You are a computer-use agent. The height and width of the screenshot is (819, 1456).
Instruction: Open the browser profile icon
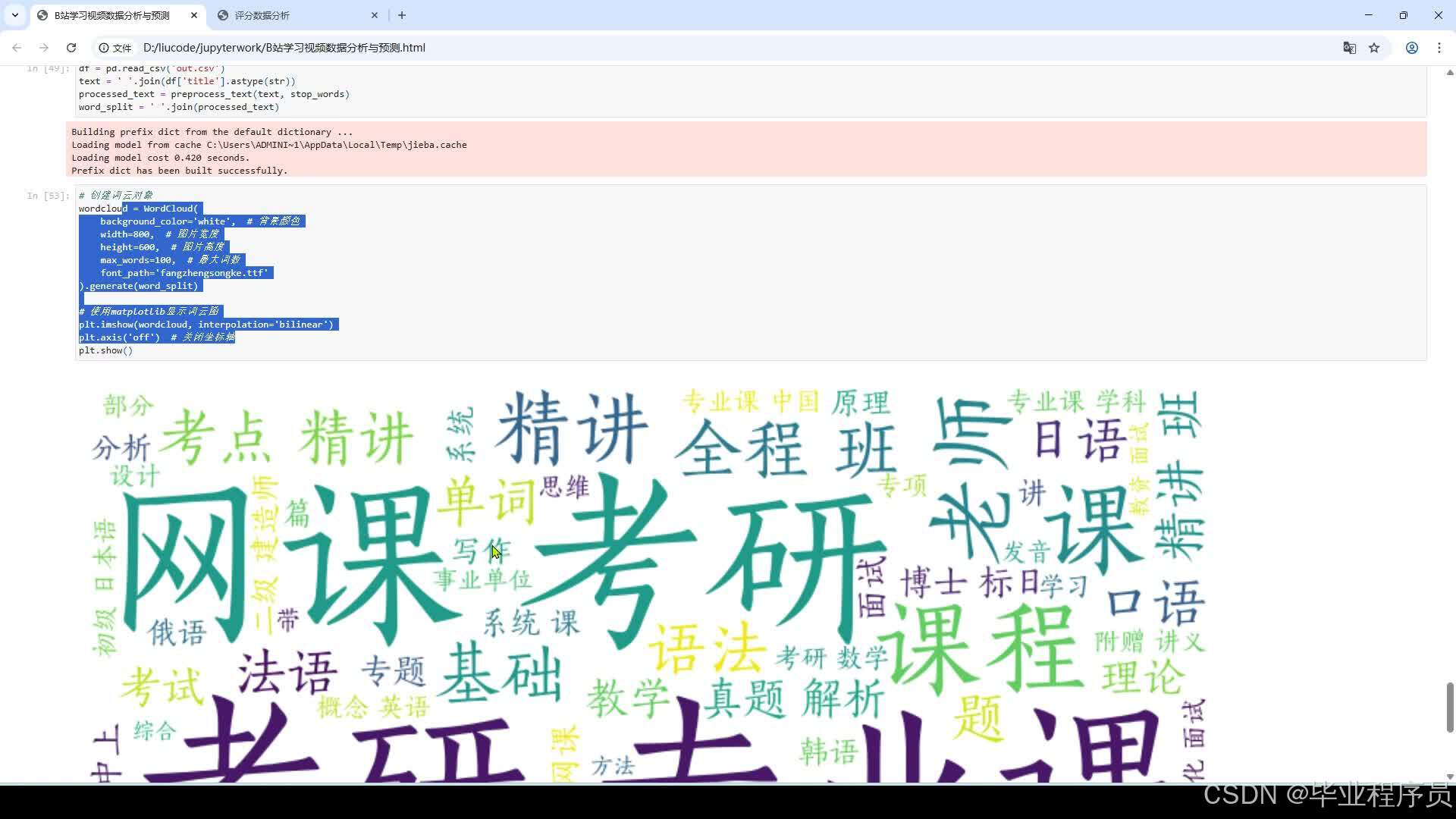[1412, 48]
